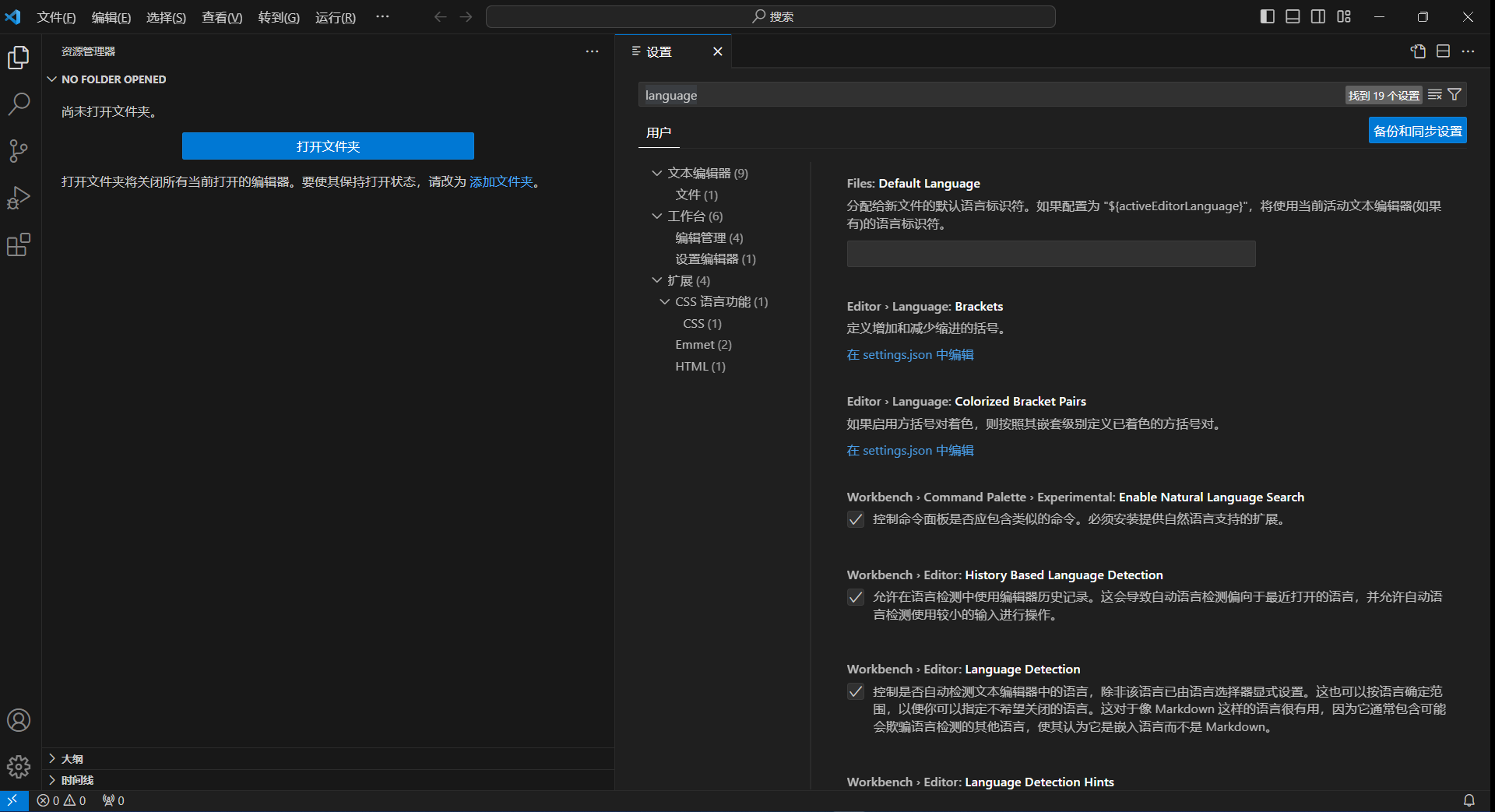Click the remote window indicator in the status bar
1495x812 pixels.
13,800
